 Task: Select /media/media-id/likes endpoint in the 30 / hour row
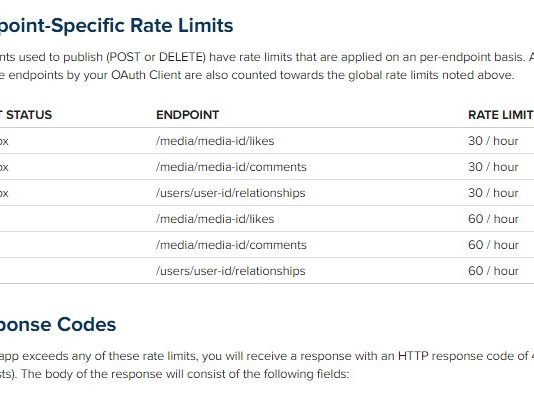pyautogui.click(x=215, y=141)
